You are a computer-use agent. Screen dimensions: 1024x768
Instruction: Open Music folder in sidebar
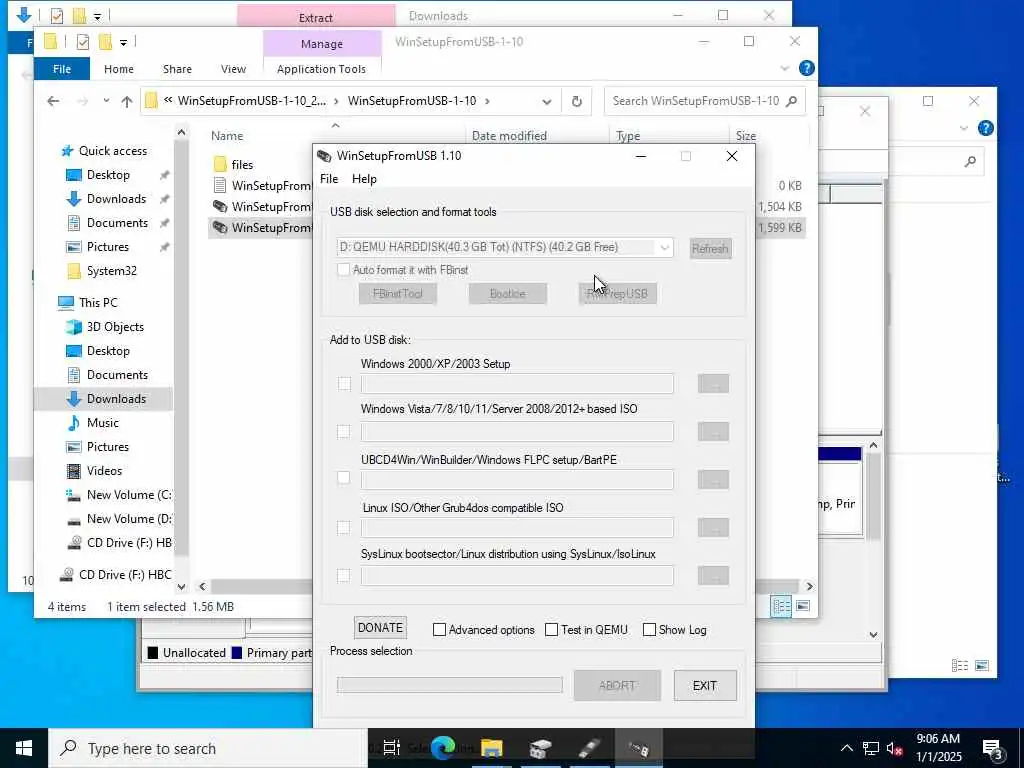[103, 423]
